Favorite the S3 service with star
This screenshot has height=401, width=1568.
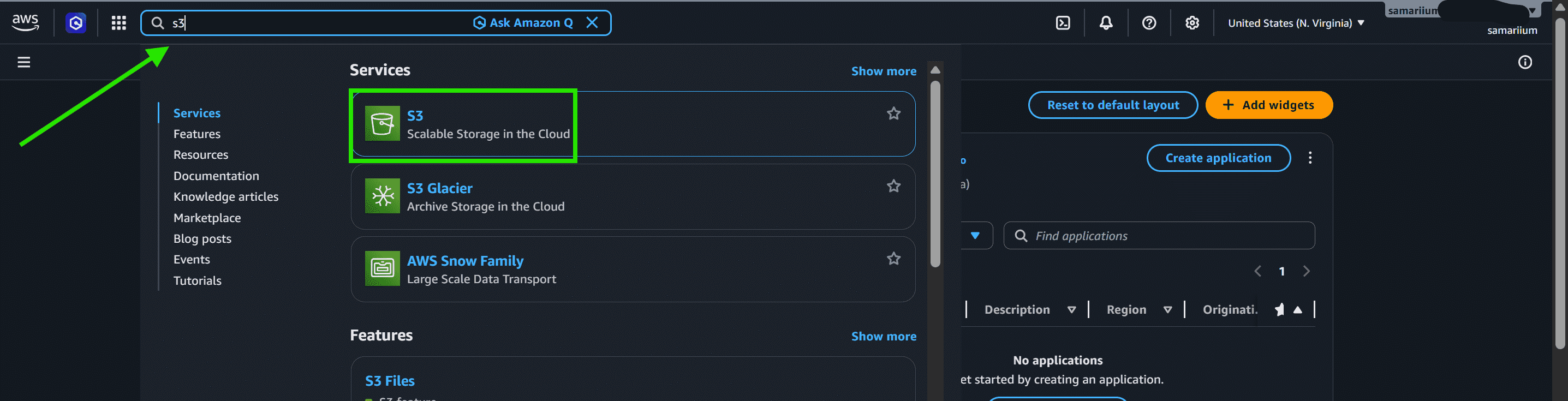[893, 113]
